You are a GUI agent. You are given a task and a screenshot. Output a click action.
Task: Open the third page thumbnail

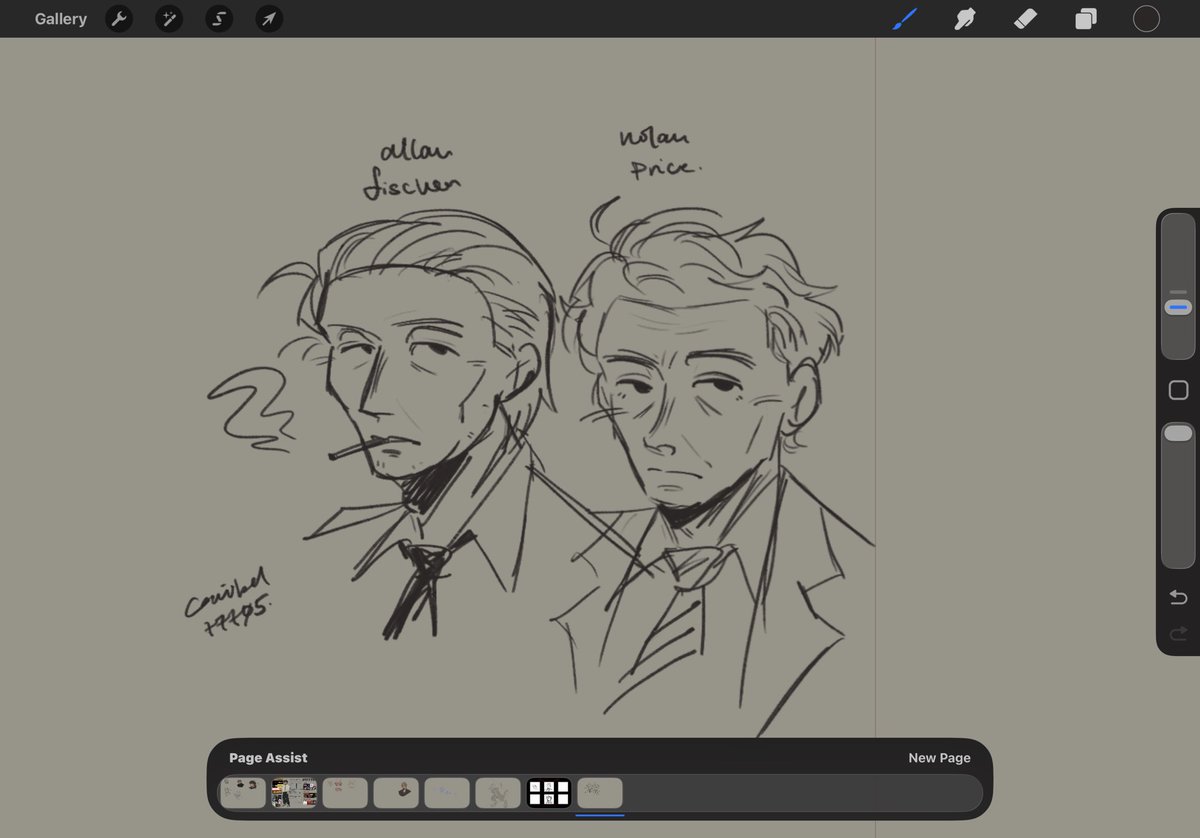(345, 793)
